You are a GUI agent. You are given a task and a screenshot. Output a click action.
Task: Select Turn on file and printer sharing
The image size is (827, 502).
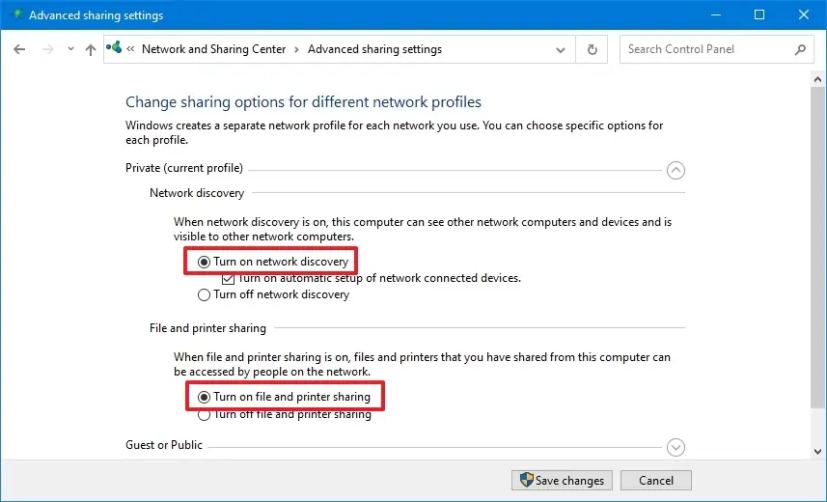tap(284, 397)
